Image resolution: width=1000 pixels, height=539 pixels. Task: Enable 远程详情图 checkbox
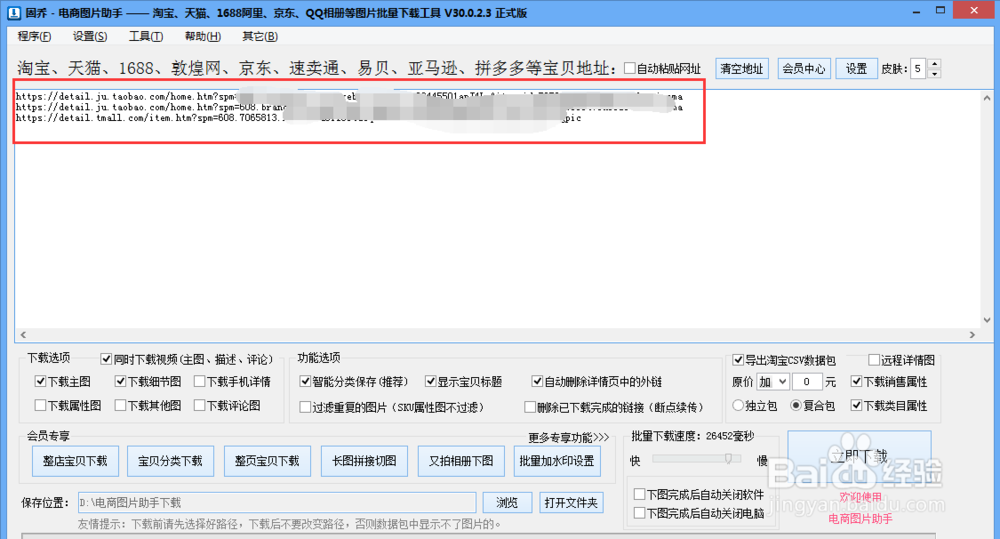click(x=874, y=360)
